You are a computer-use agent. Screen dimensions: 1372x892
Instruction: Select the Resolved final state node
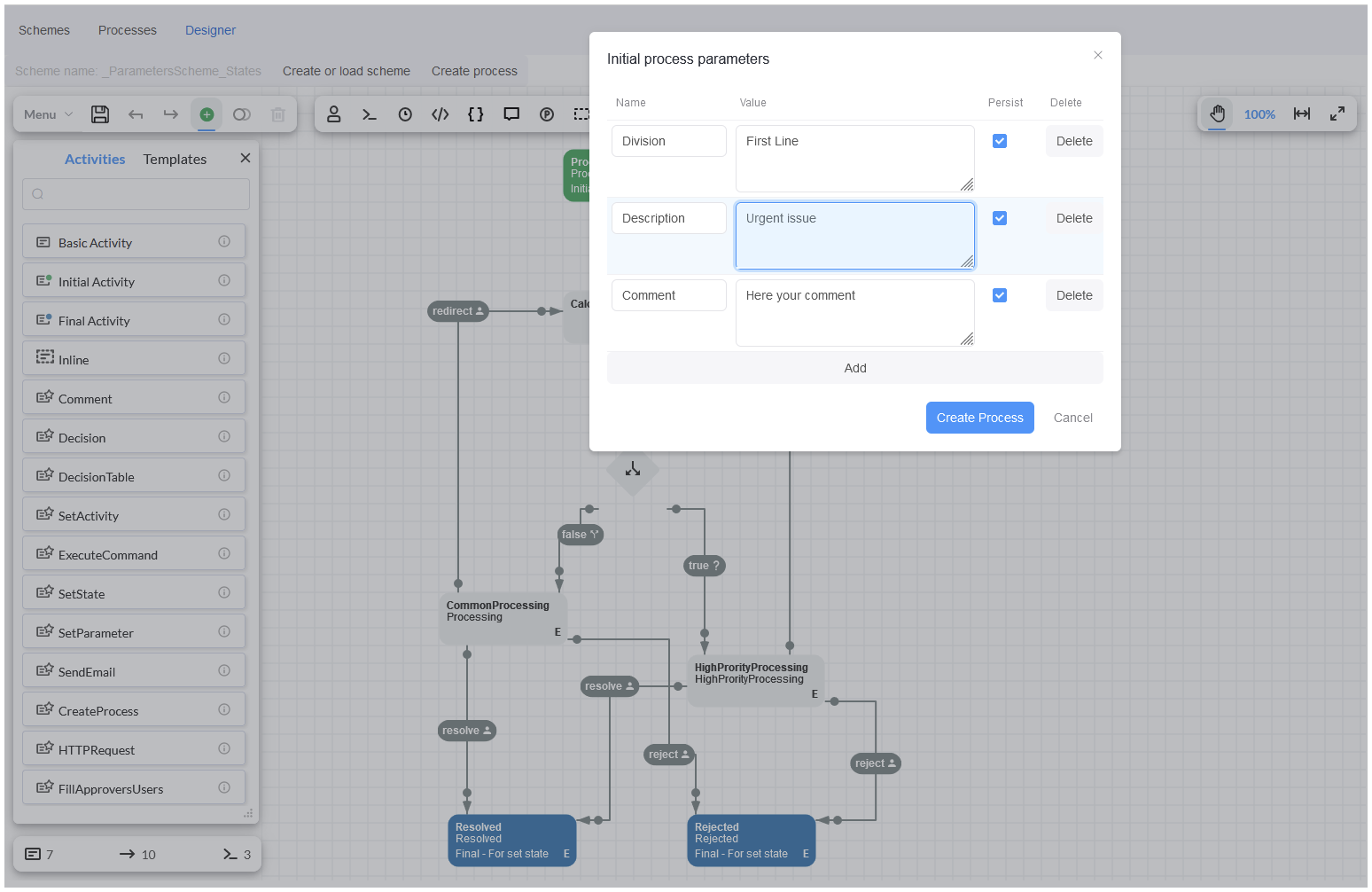(x=512, y=840)
